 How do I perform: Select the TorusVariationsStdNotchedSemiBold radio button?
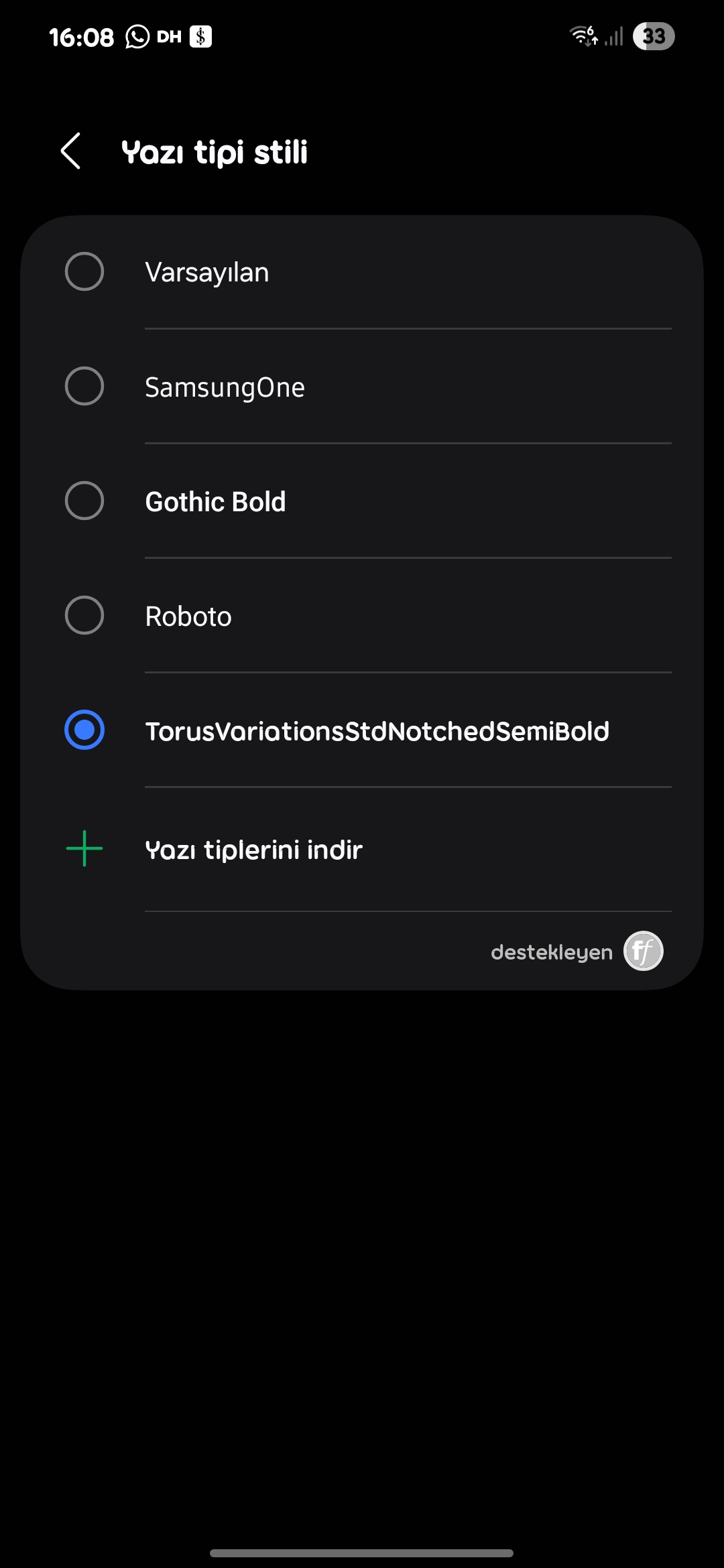(x=84, y=730)
